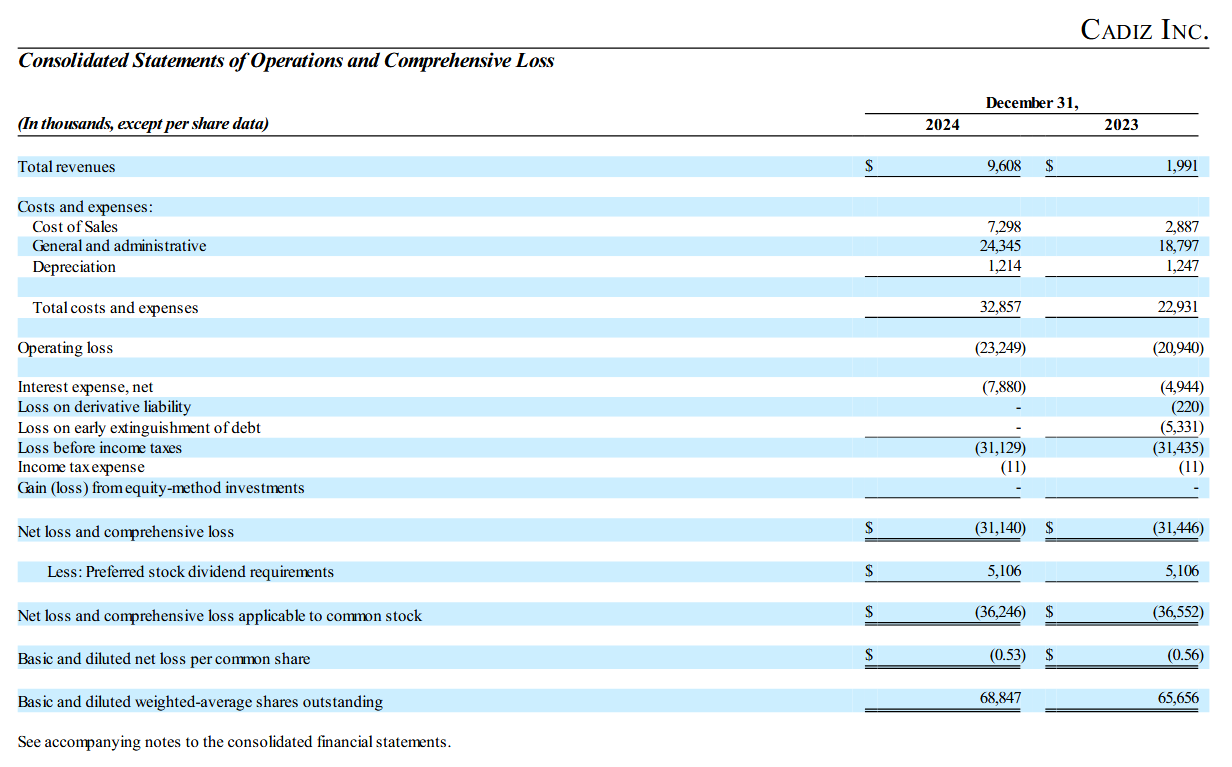
Task: Click 'Loss on derivative liability' label
Action: pos(104,407)
